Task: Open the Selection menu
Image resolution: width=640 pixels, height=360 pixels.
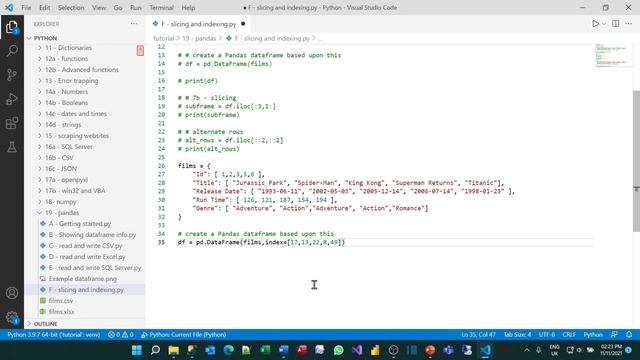Action: [71, 7]
